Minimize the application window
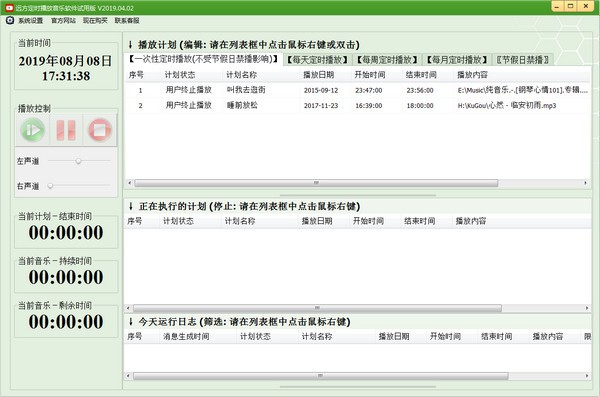600x397 pixels. [557, 6]
